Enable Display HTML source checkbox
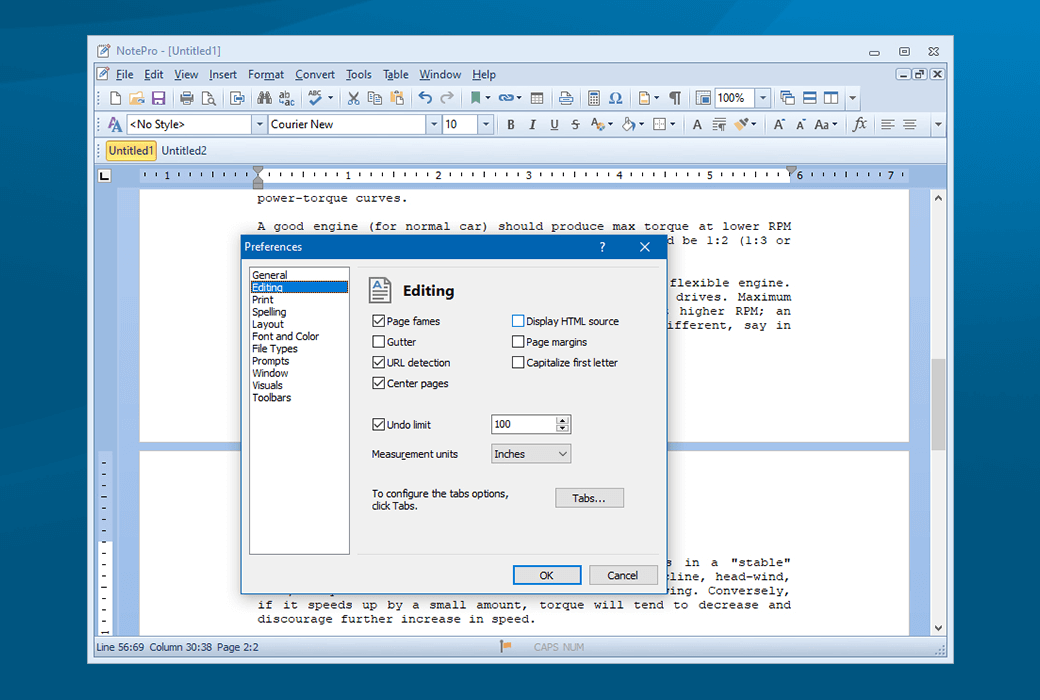 518,321
